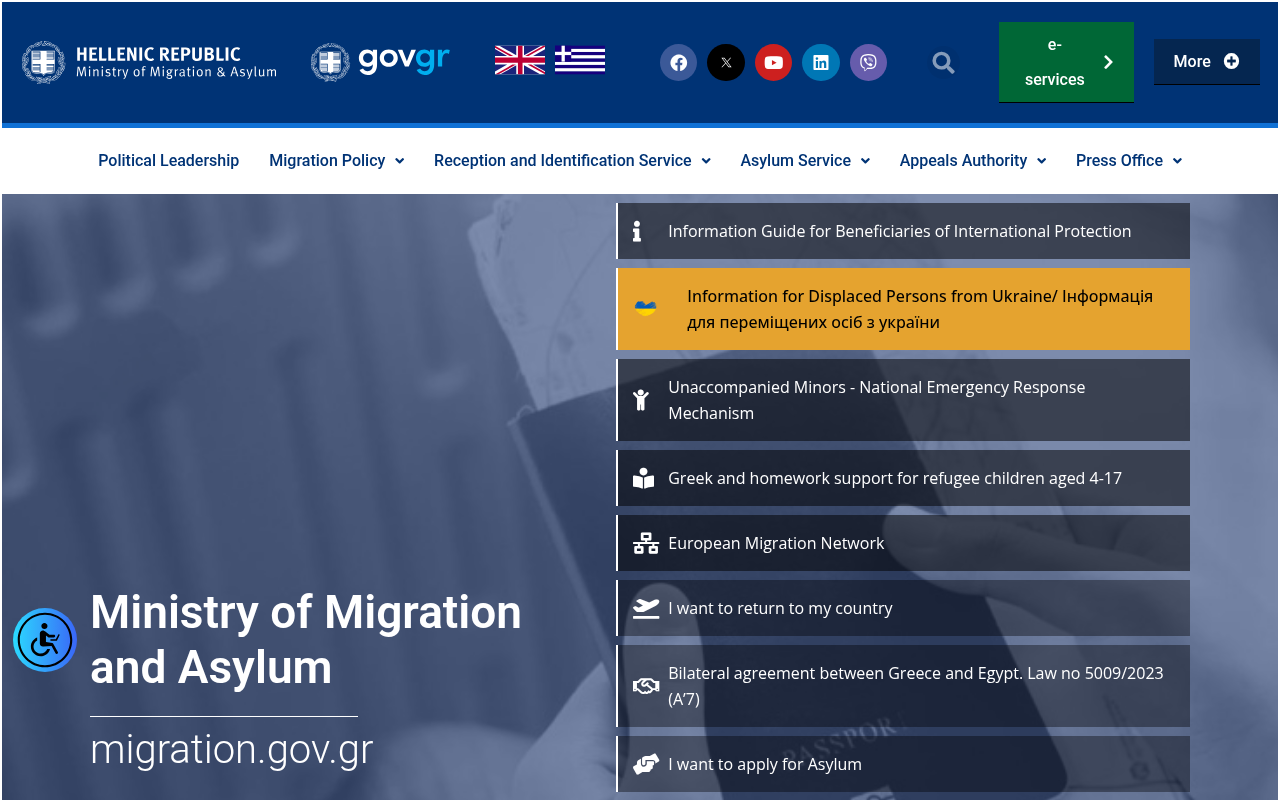Select I want to apply for Asylum
The width and height of the screenshot is (1280, 800).
(x=903, y=764)
